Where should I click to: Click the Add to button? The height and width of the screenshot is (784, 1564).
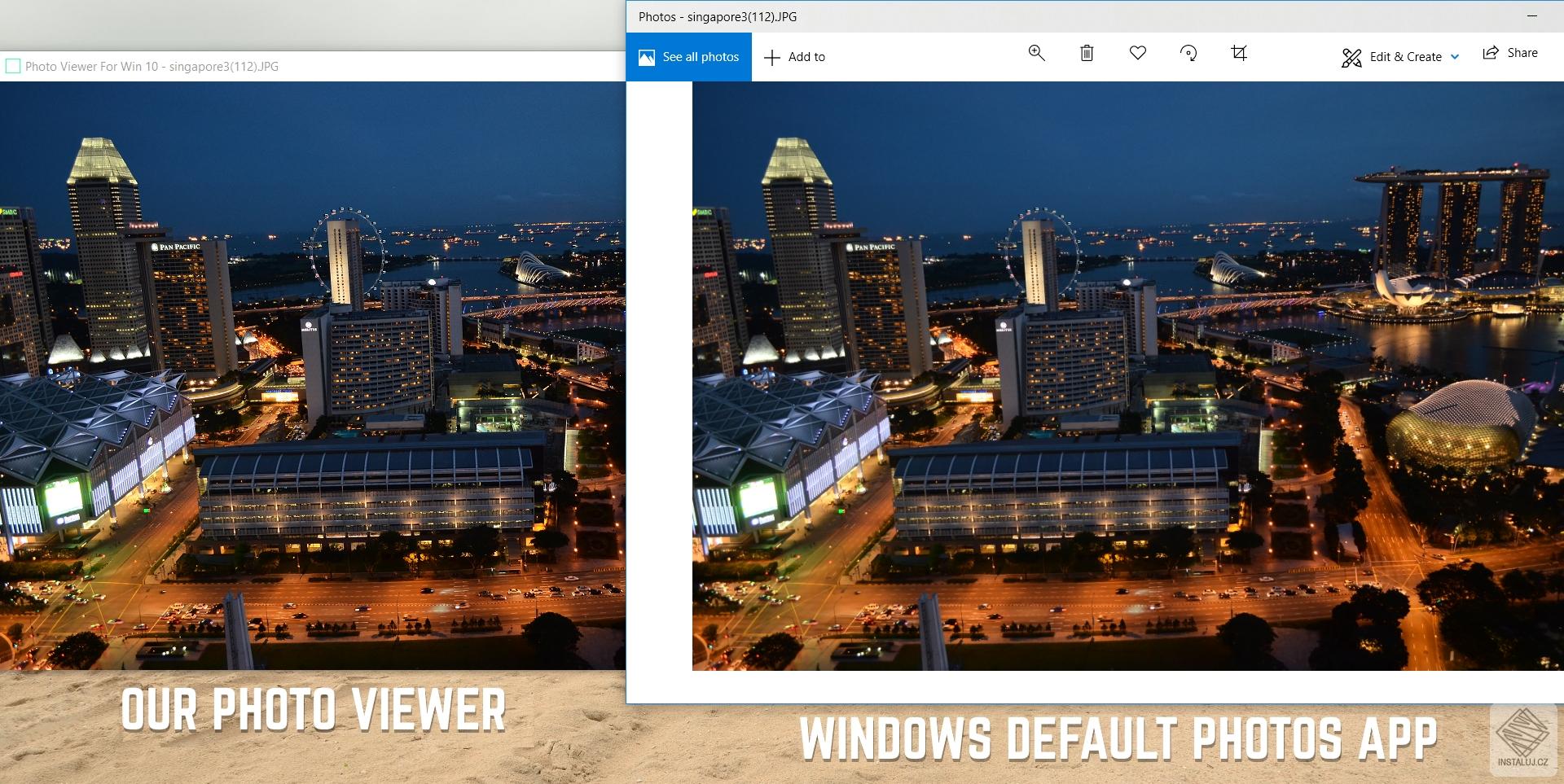[795, 56]
